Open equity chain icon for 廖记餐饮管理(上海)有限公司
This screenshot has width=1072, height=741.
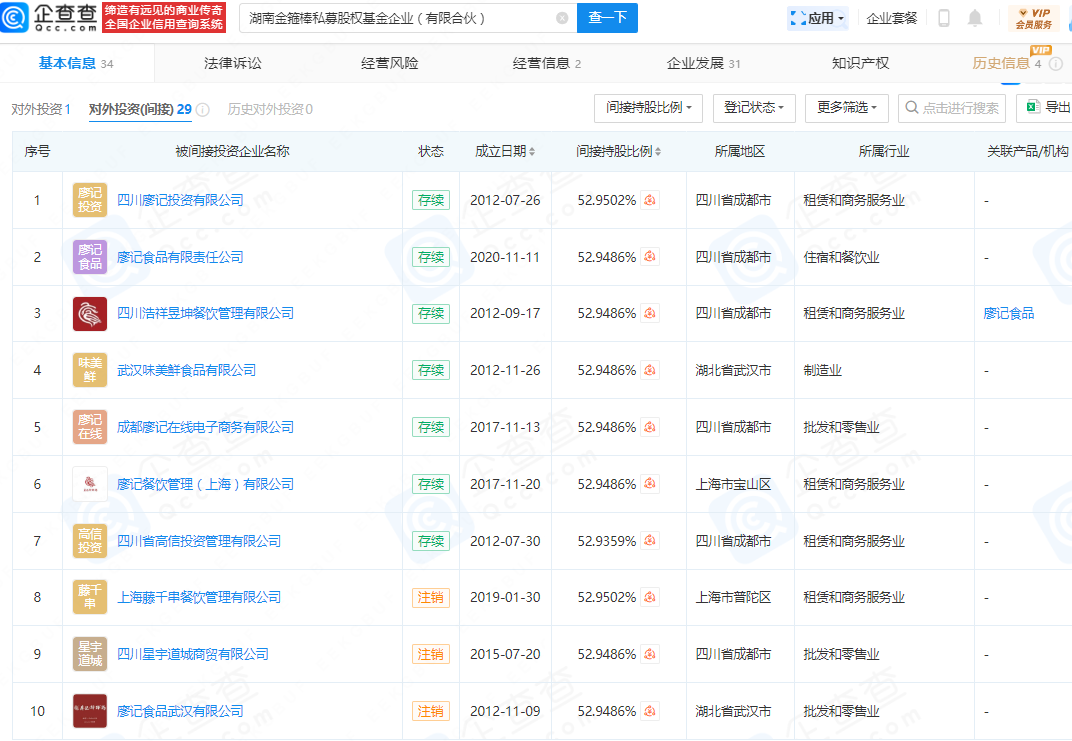tap(650, 484)
